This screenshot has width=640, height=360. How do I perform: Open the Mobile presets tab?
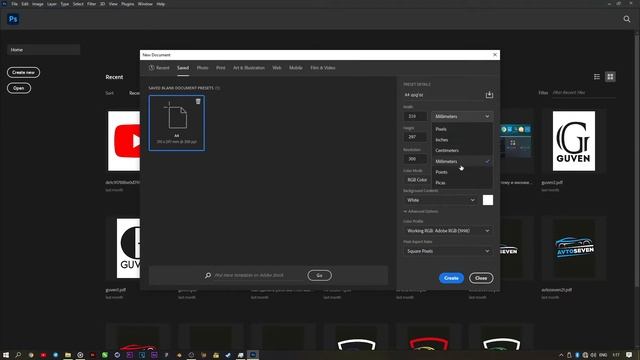296,68
